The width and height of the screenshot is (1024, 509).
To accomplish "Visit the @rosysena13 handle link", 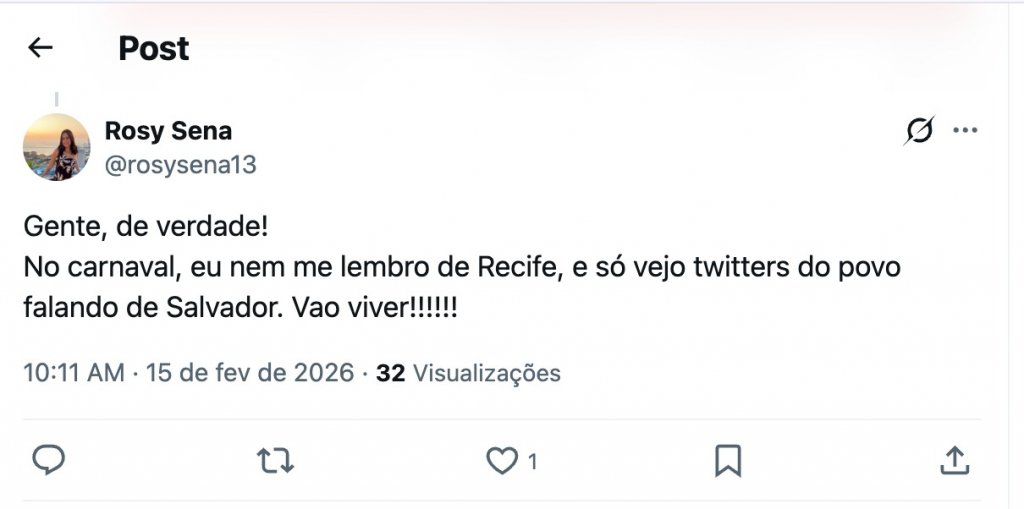I will click(x=180, y=165).
